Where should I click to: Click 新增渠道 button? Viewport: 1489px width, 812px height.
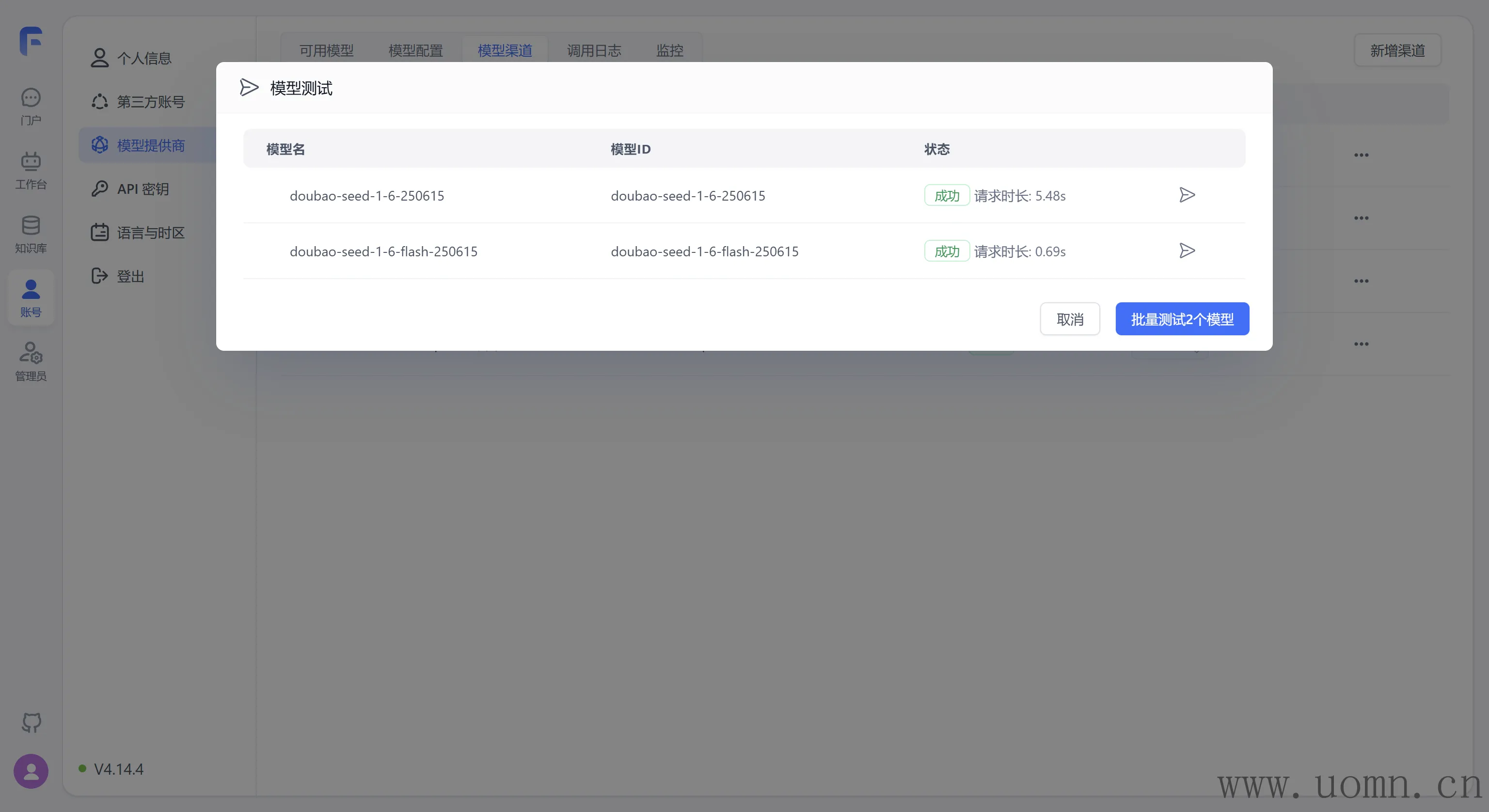[1397, 50]
